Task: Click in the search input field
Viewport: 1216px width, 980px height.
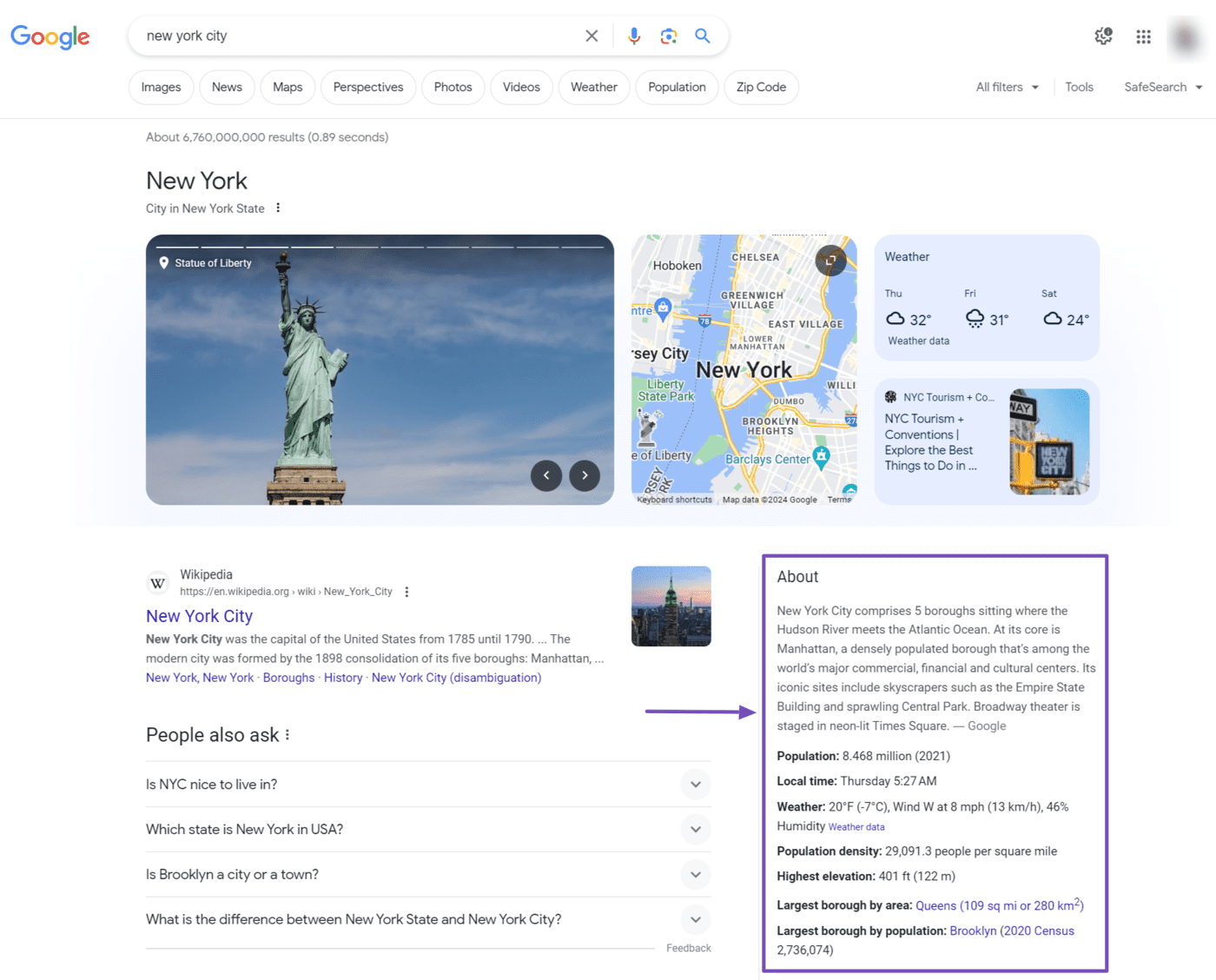Action: click(360, 36)
